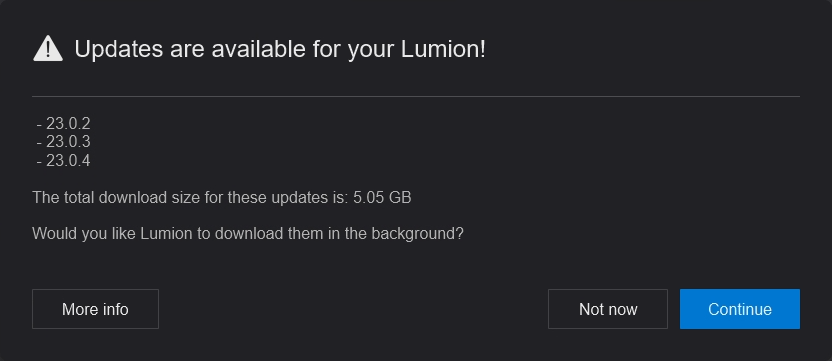Click the total download size text

tap(222, 197)
